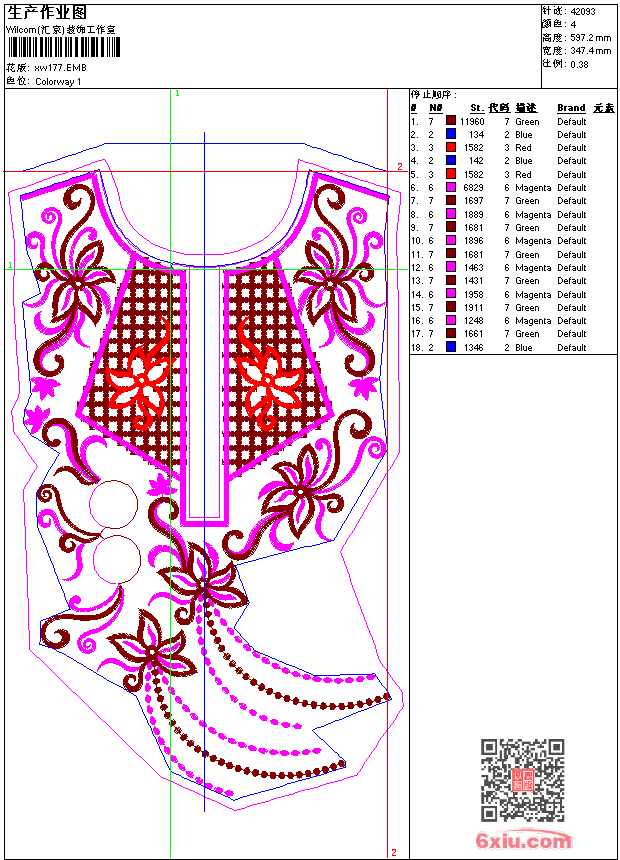620x860 pixels.
Task: Click the QR code image
Action: pos(522,779)
